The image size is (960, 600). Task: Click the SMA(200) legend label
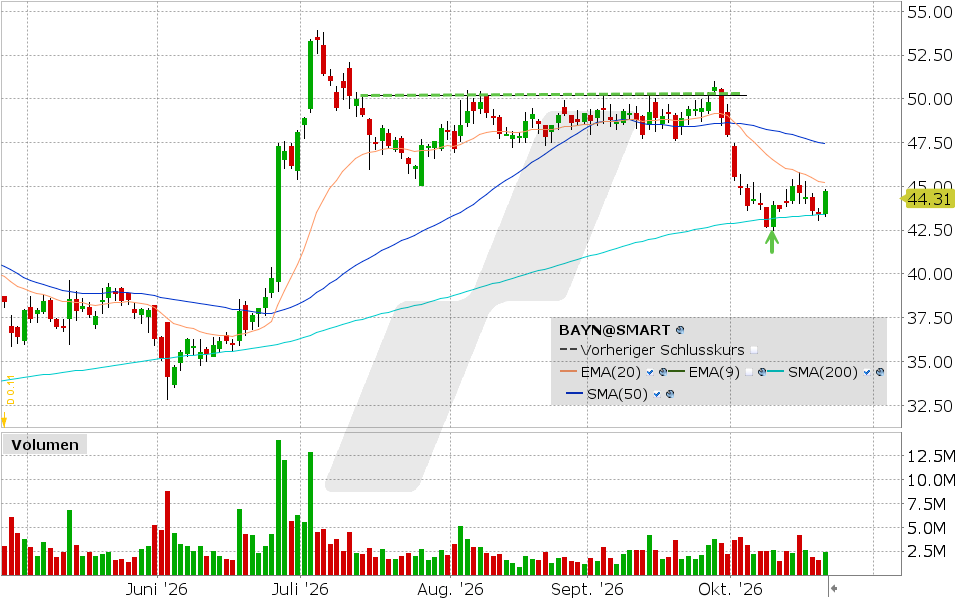click(823, 372)
